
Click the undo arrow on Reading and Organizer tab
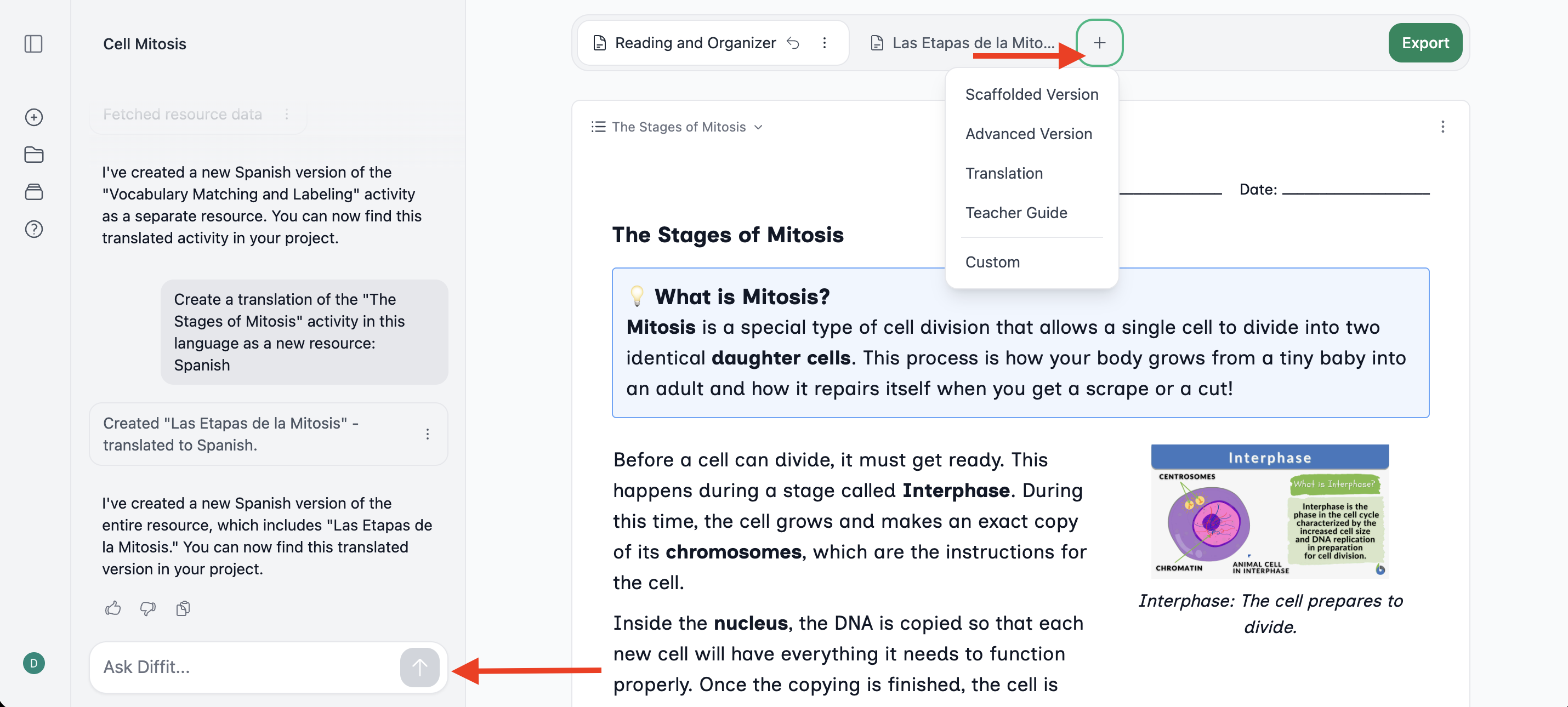pos(793,43)
